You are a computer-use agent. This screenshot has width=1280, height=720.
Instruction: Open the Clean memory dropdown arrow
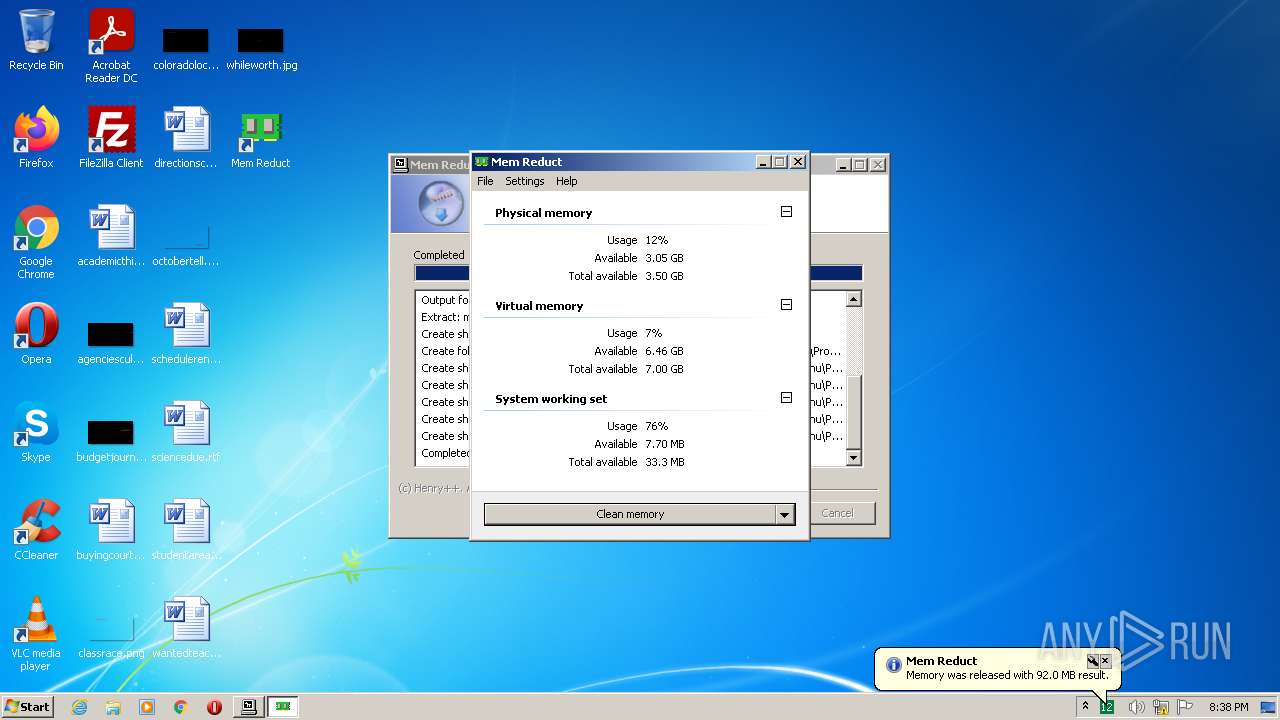point(785,514)
